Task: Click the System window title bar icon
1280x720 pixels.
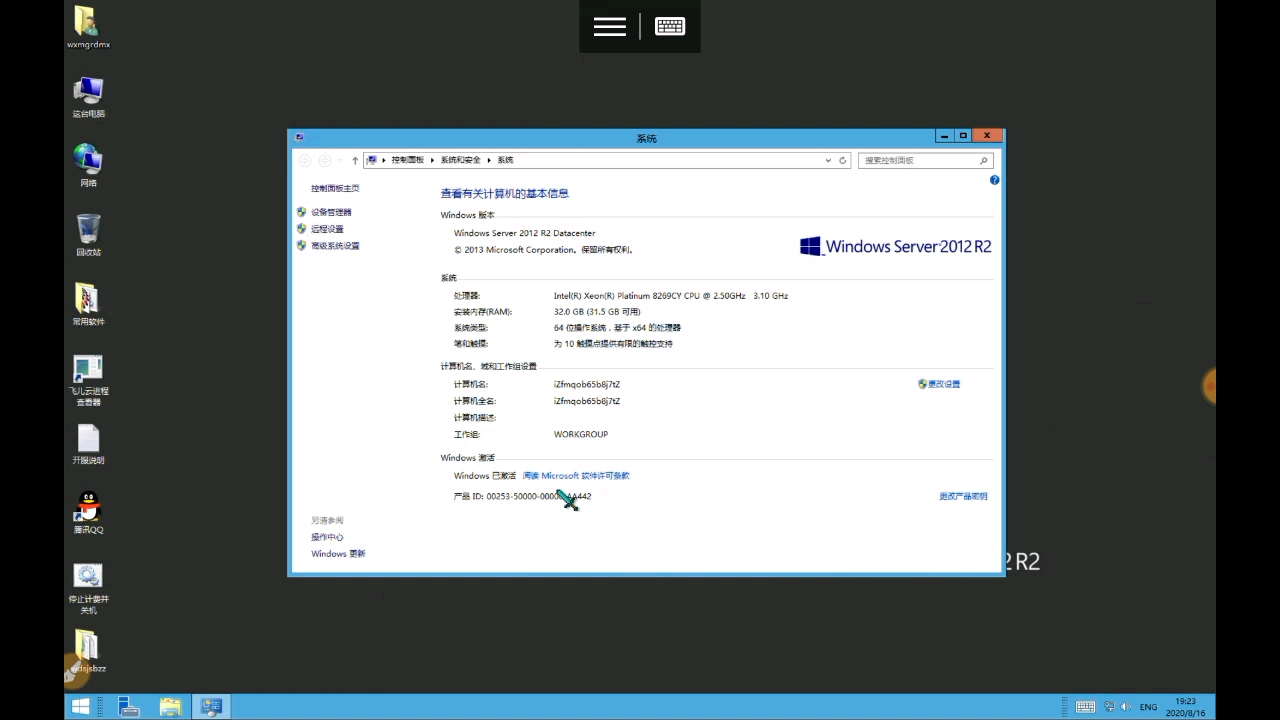Action: [299, 137]
